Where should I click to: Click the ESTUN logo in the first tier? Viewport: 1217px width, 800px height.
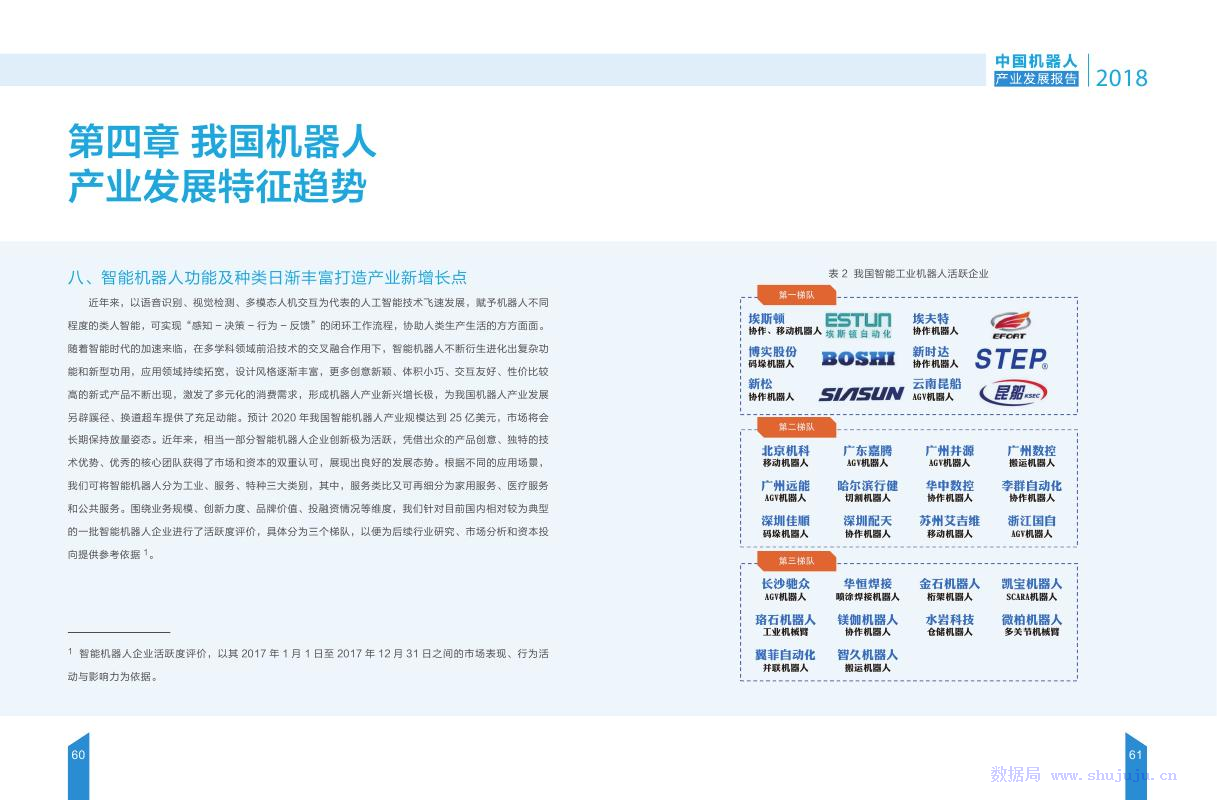coord(858,325)
